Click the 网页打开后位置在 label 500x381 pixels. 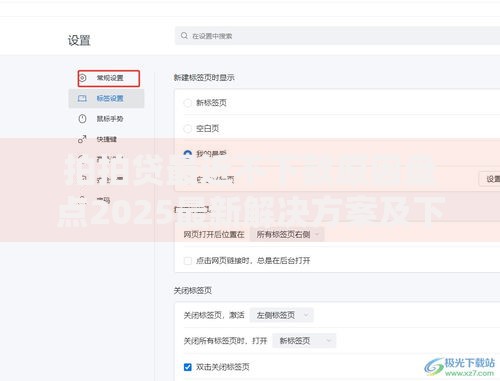[x=214, y=235]
